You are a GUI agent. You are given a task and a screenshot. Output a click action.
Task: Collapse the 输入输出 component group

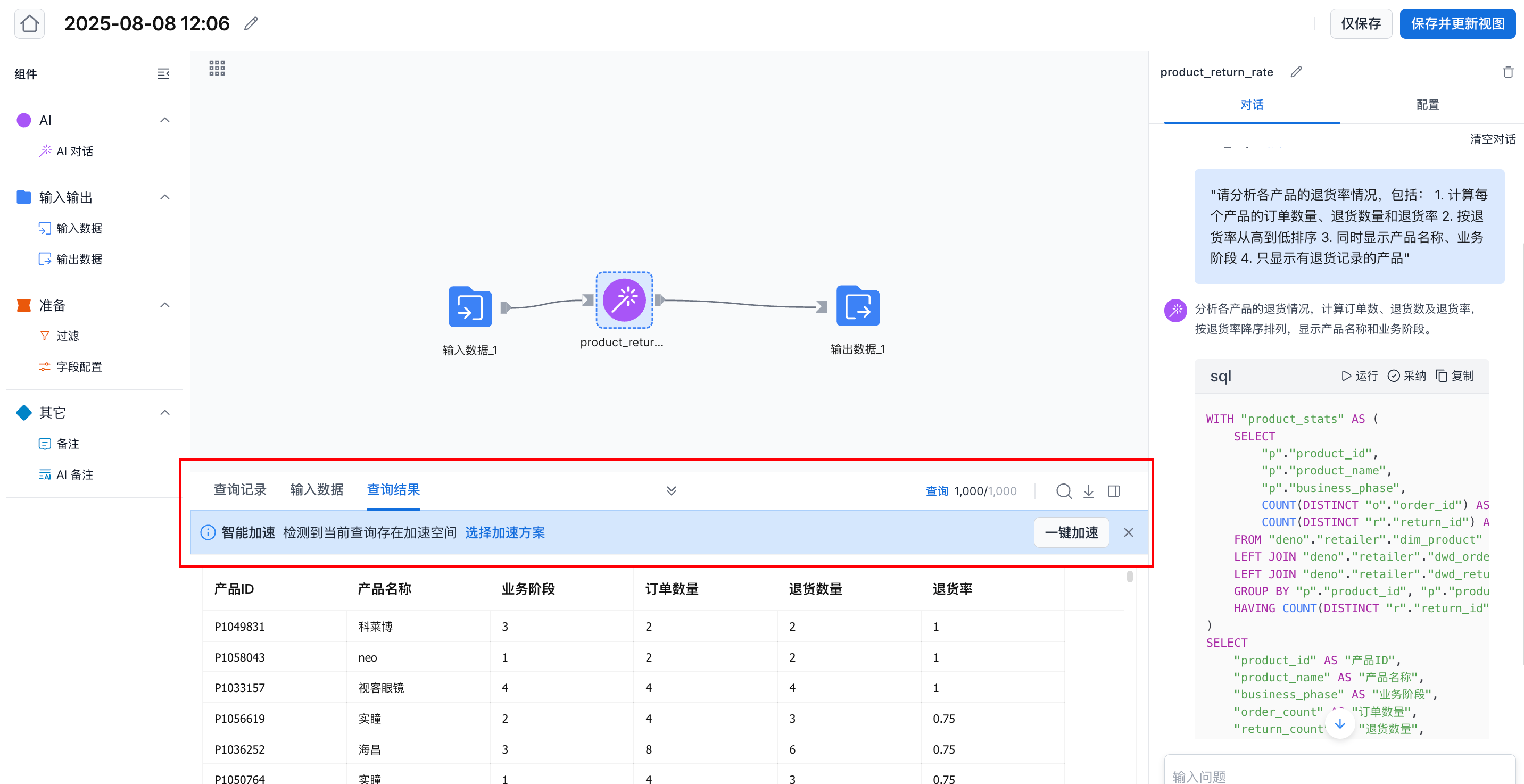165,197
